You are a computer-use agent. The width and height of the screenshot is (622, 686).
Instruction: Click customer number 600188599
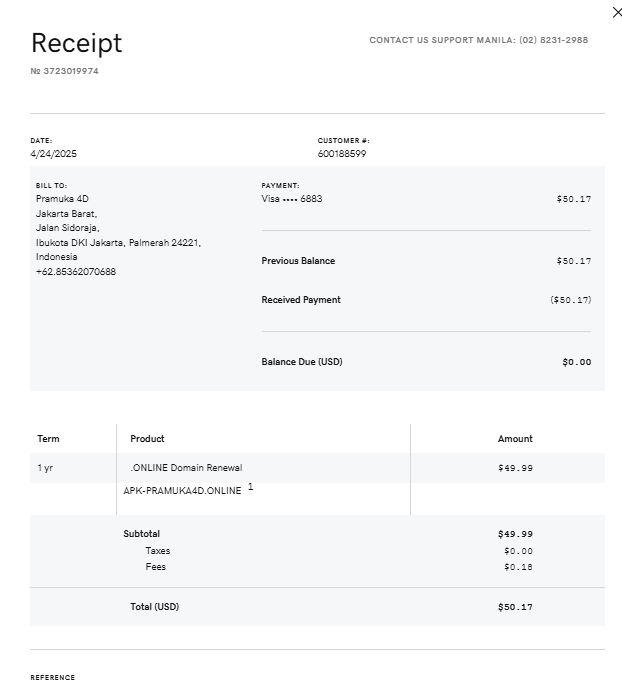pos(342,154)
